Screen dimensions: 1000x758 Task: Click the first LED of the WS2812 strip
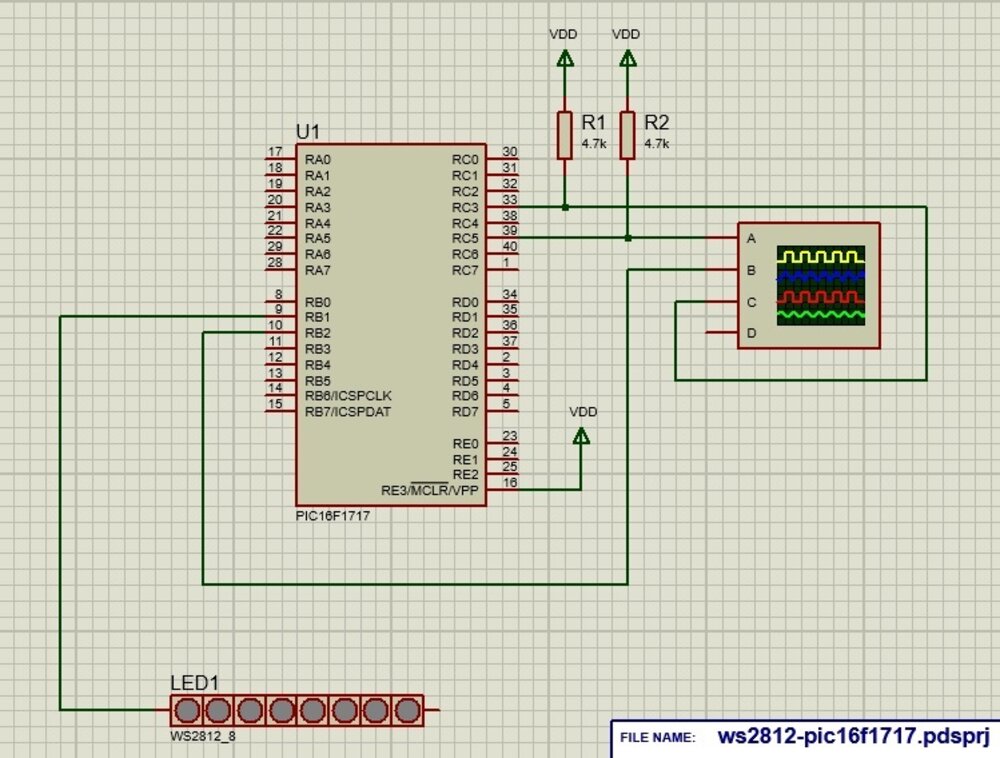click(x=187, y=710)
